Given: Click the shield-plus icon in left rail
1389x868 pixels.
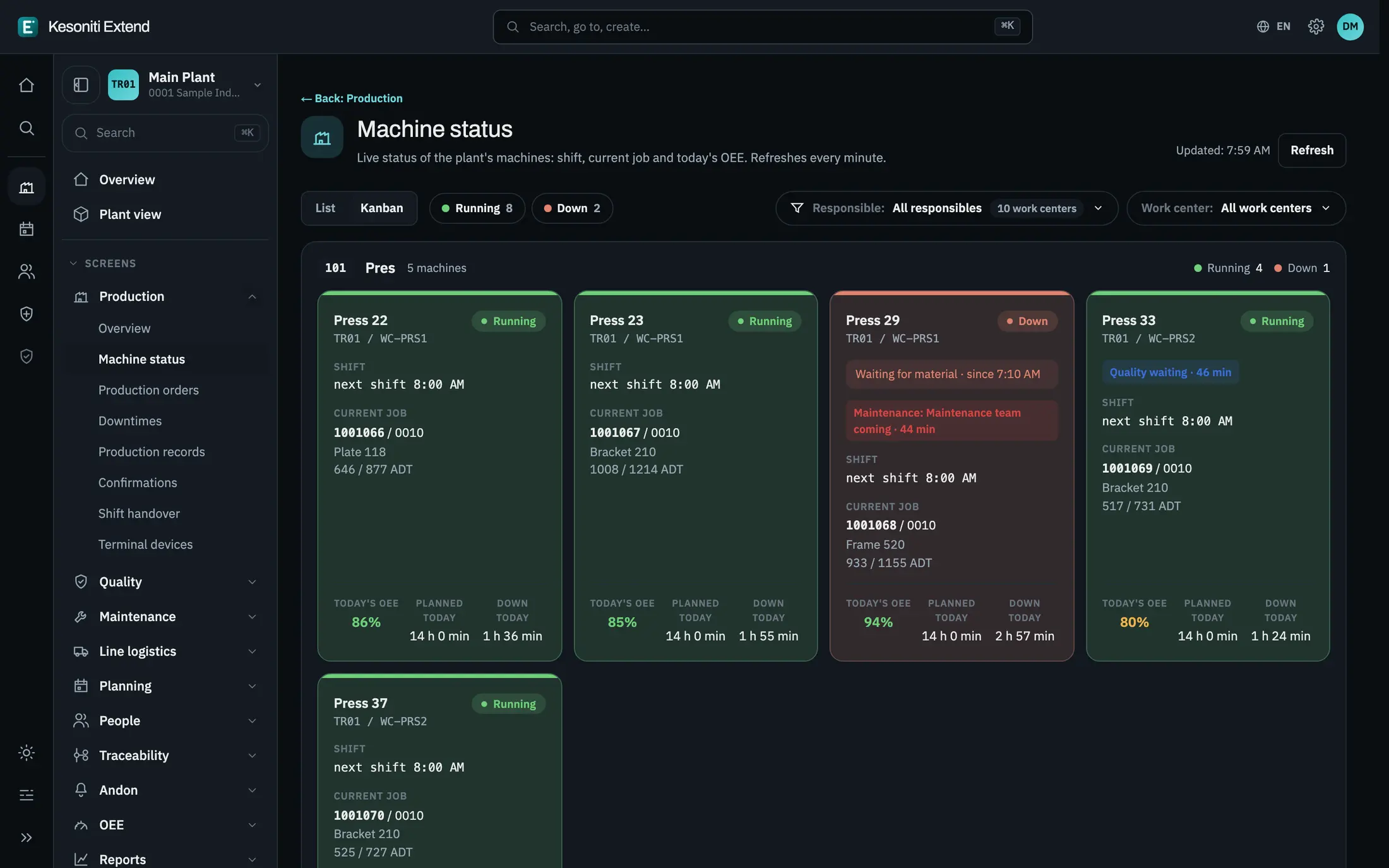Looking at the screenshot, I should pos(26,314).
